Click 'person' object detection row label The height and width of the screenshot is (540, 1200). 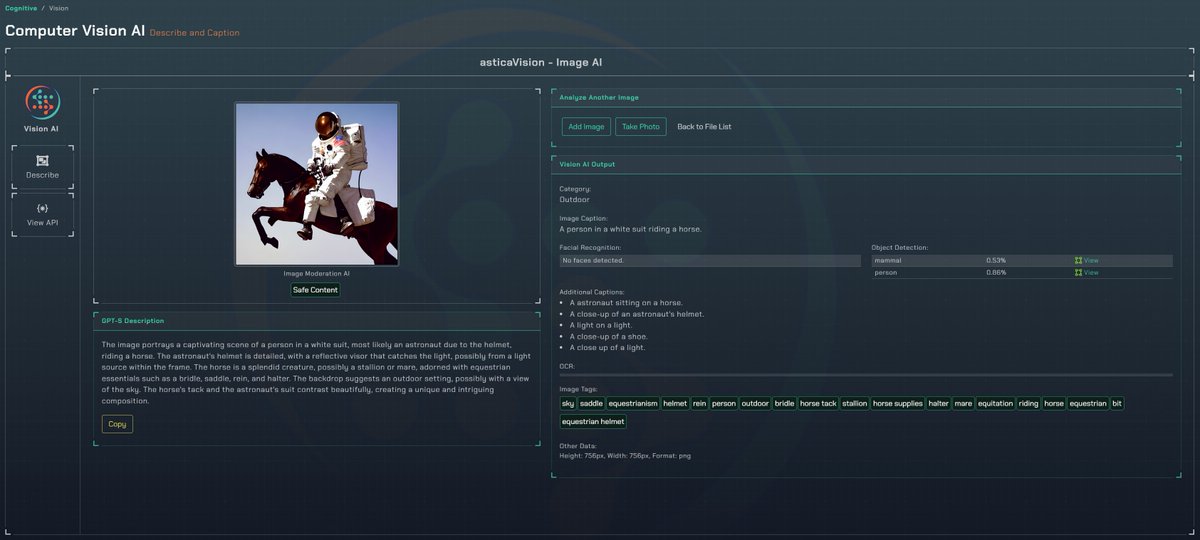coord(886,272)
